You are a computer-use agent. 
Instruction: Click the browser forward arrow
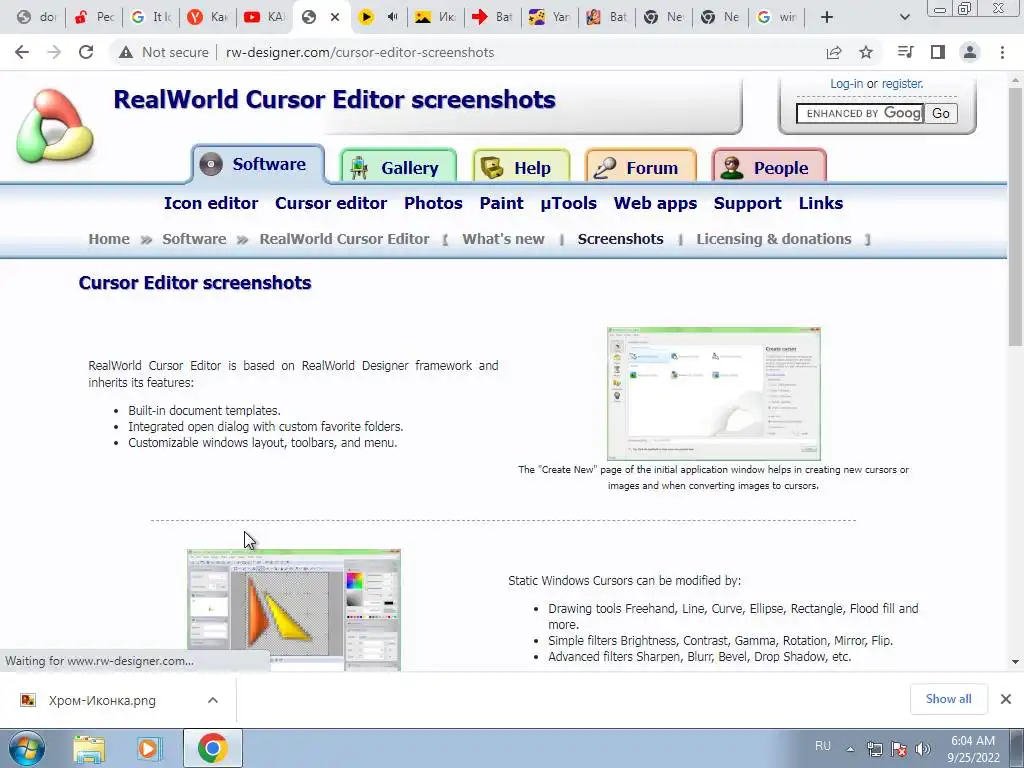tap(54, 52)
